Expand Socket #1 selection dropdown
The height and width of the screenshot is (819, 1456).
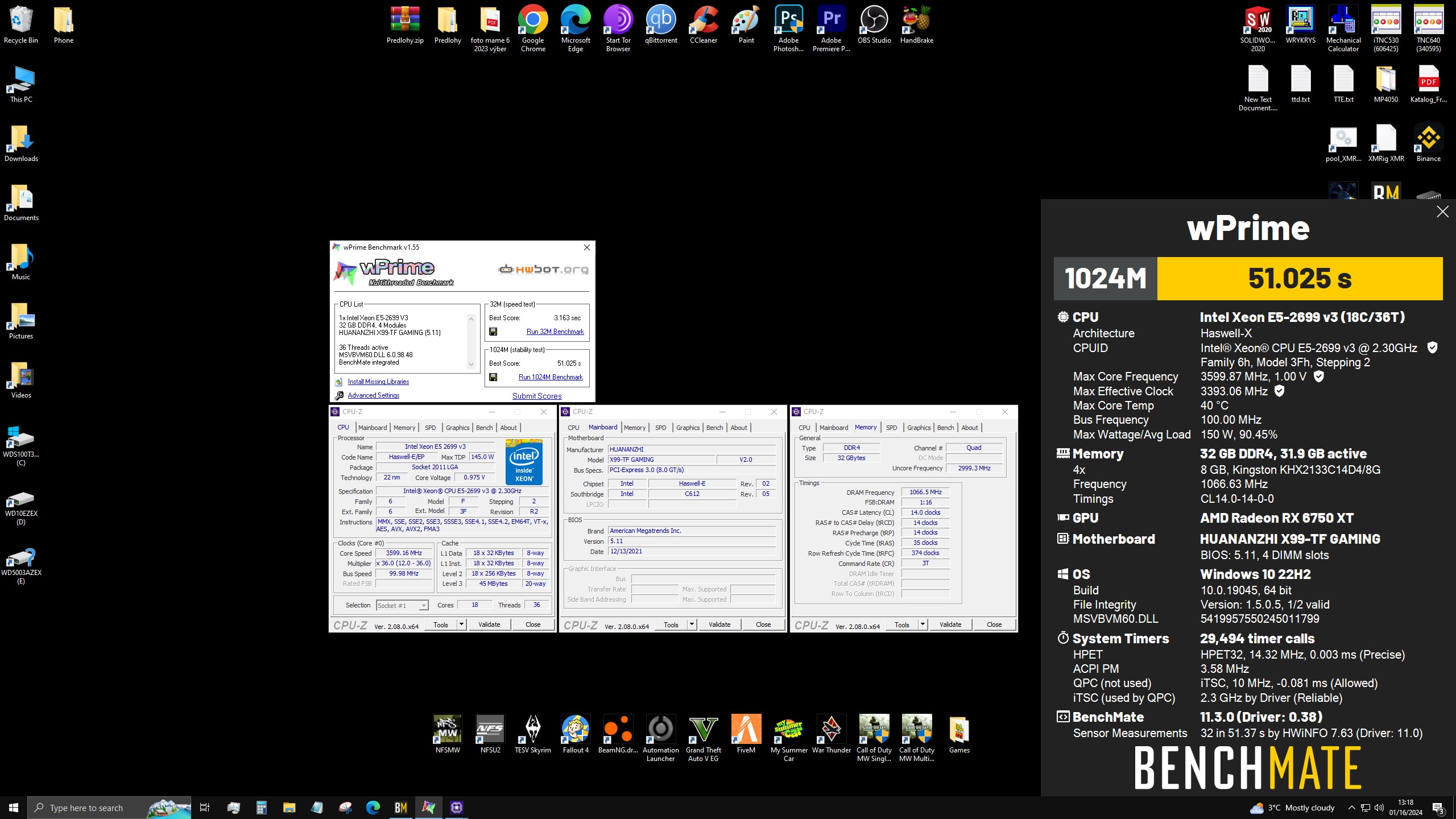coord(423,606)
